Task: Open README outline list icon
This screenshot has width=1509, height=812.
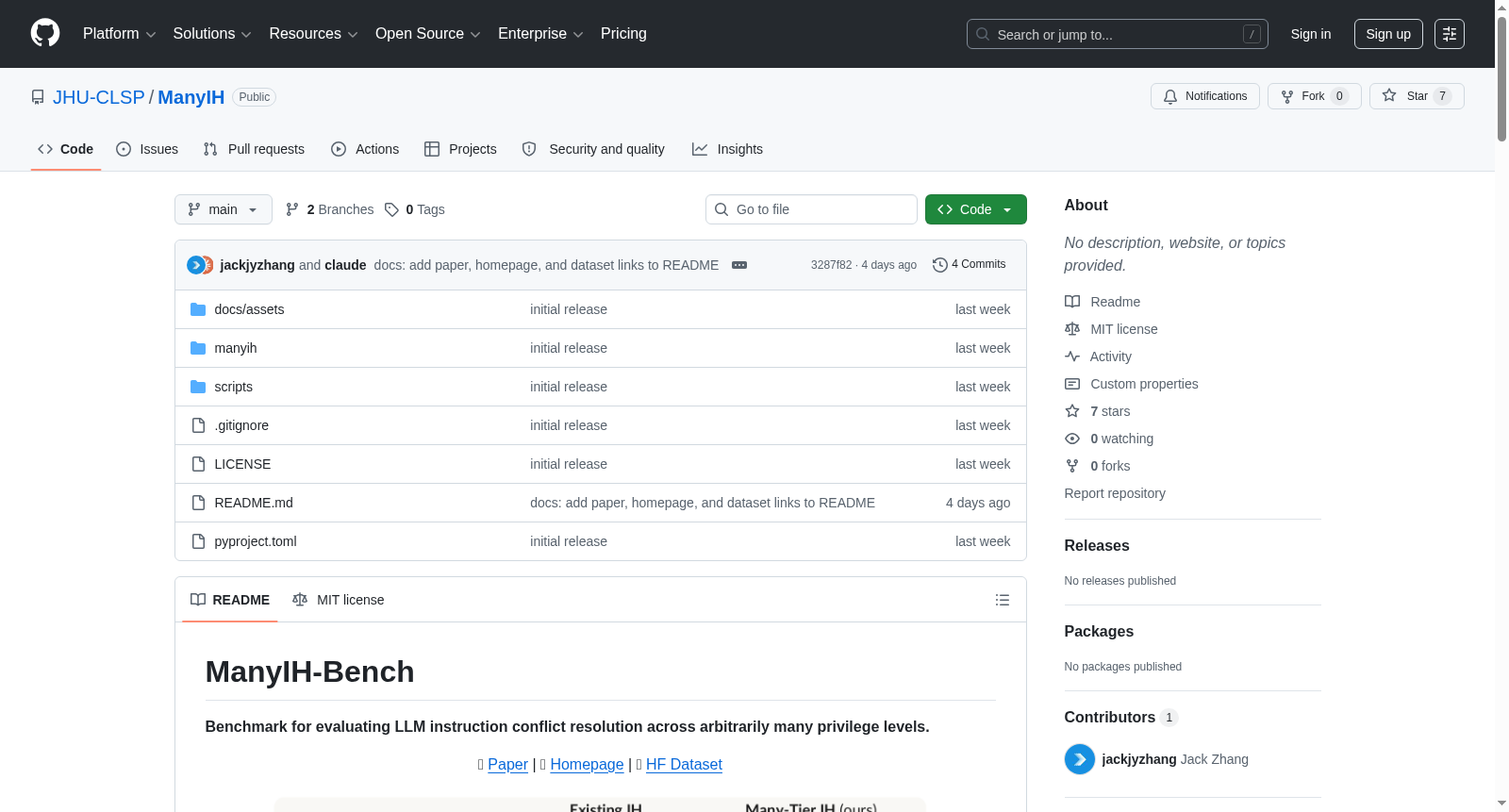Action: tap(1003, 600)
